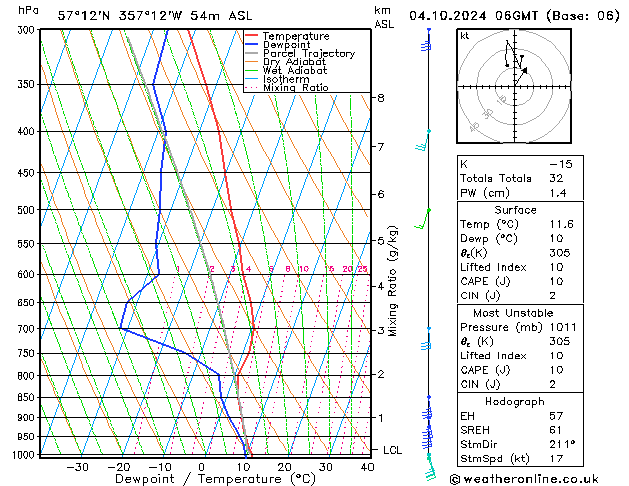Click the 'Totals Totals' row label

coord(496,178)
